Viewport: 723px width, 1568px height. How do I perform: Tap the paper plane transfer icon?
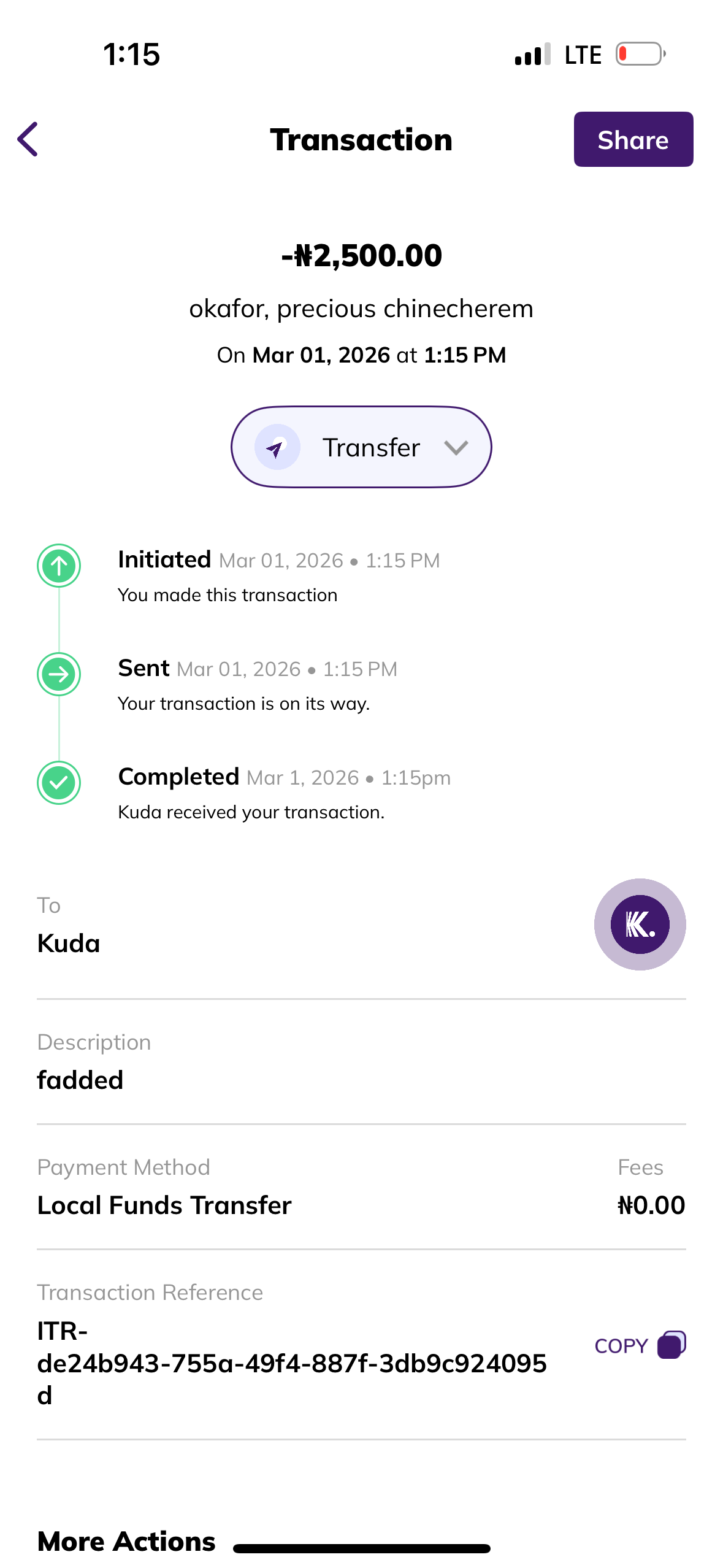277,447
